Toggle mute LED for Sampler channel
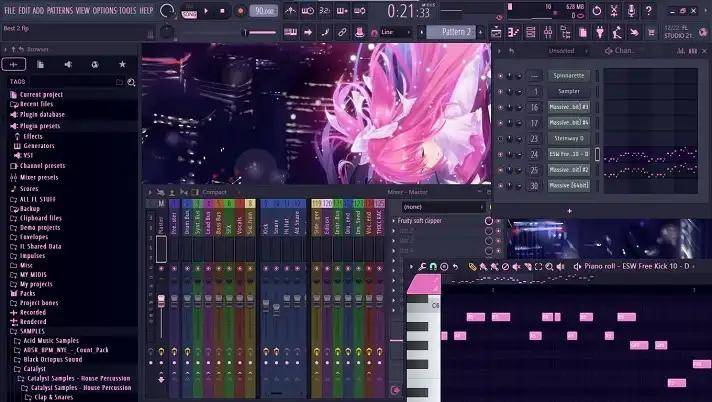Image resolution: width=712 pixels, height=402 pixels. click(501, 91)
